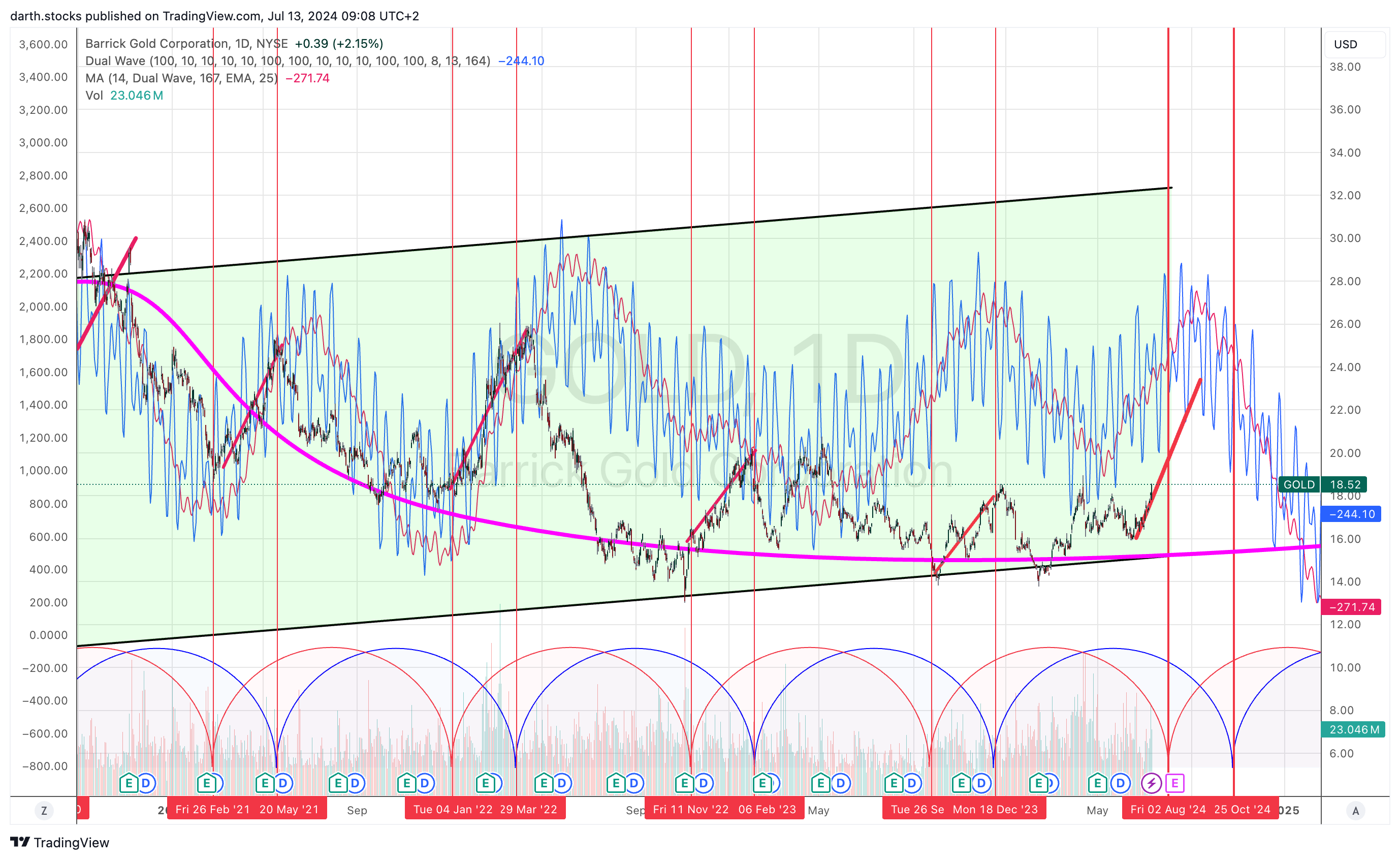This screenshot has height=860, width=1400.
Task: Open dividend D marker right of the 11 Nov '22 line
Action: 703,783
